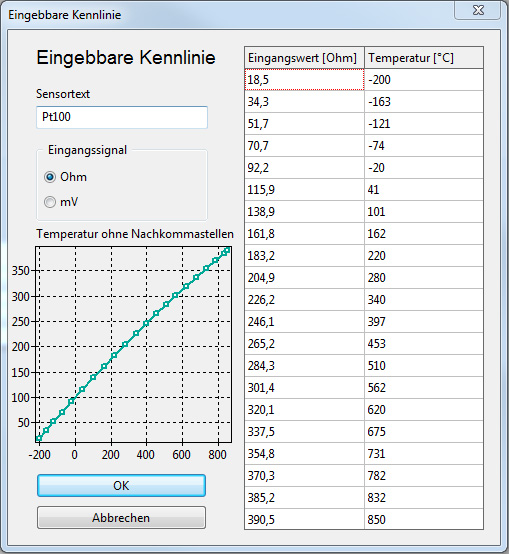Image resolution: width=509 pixels, height=554 pixels.
Task: Select the temperature cell showing 41
Action: 424,189
